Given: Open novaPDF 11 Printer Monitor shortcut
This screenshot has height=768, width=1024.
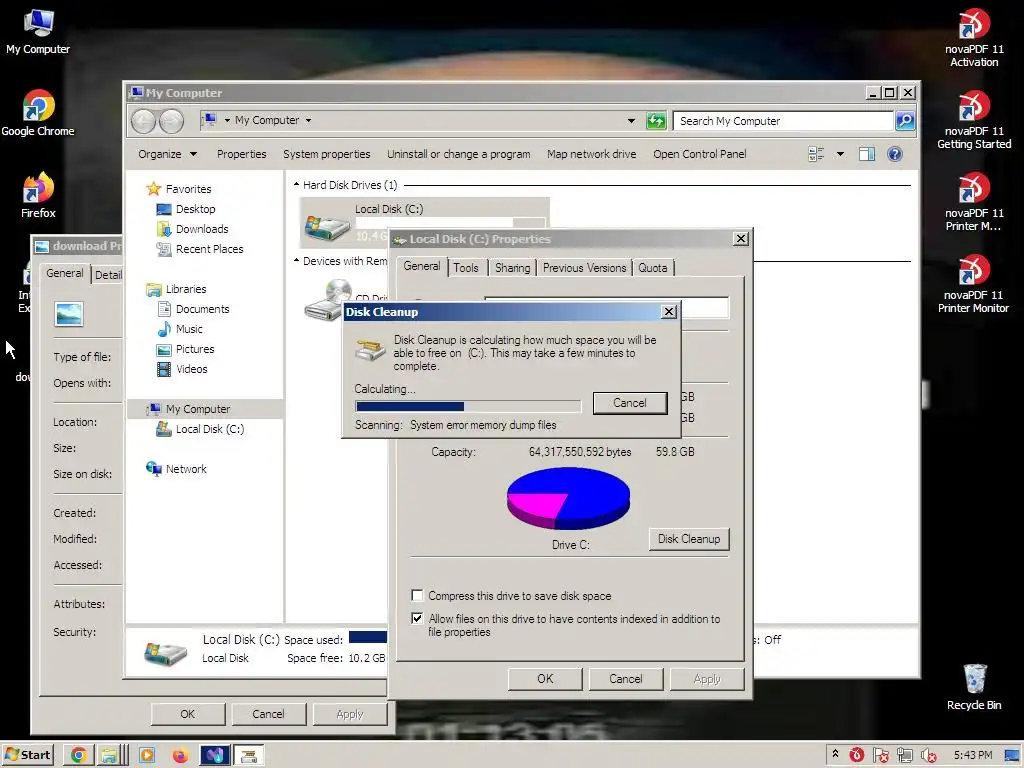Looking at the screenshot, I should coord(974,284).
